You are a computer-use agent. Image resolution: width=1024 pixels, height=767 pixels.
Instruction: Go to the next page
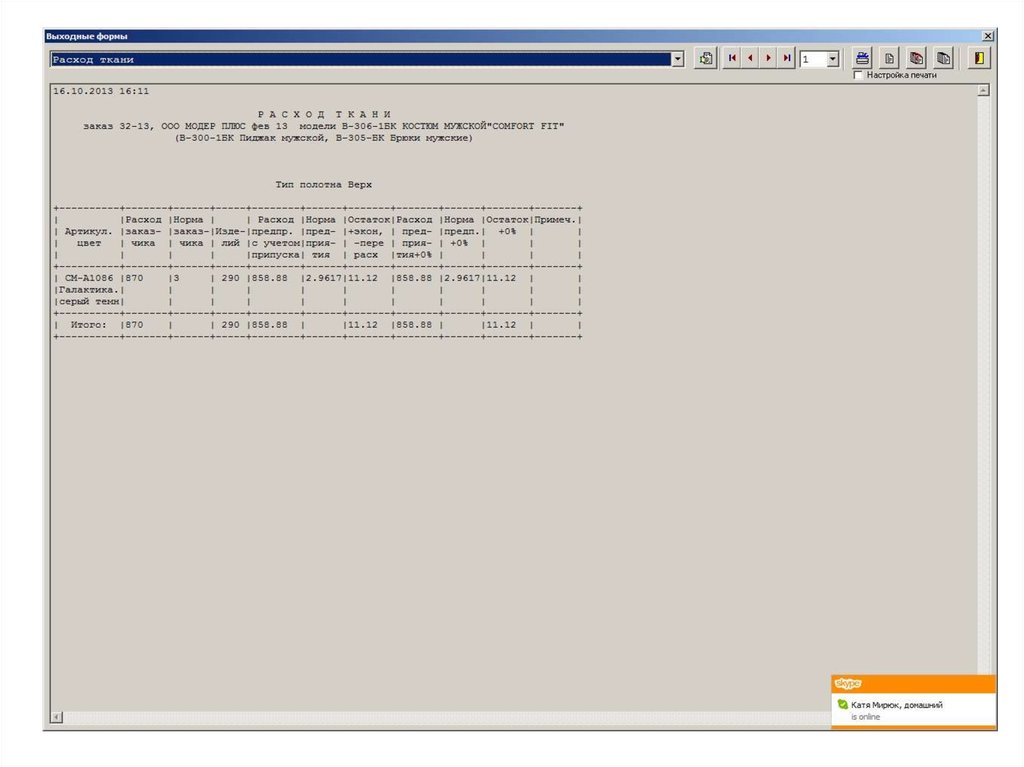point(769,59)
